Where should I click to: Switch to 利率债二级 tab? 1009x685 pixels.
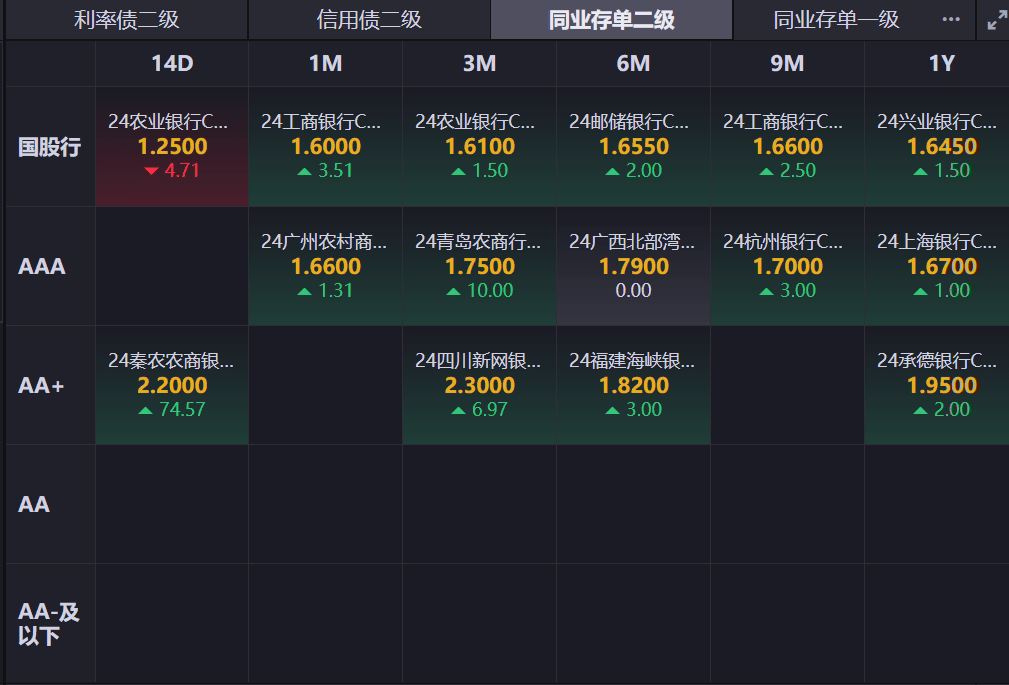pos(126,20)
